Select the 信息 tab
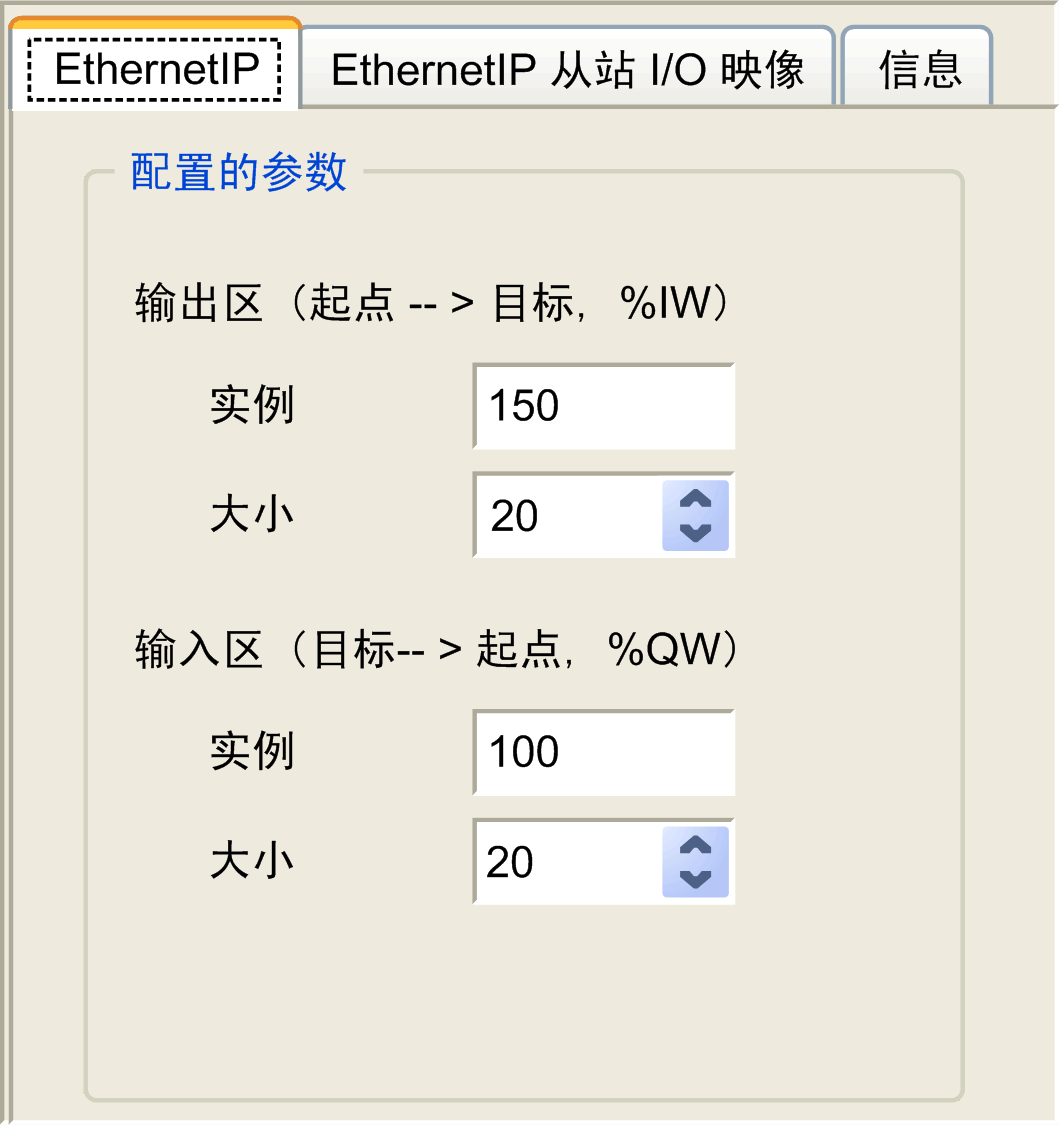The image size is (1059, 1125). tap(919, 70)
